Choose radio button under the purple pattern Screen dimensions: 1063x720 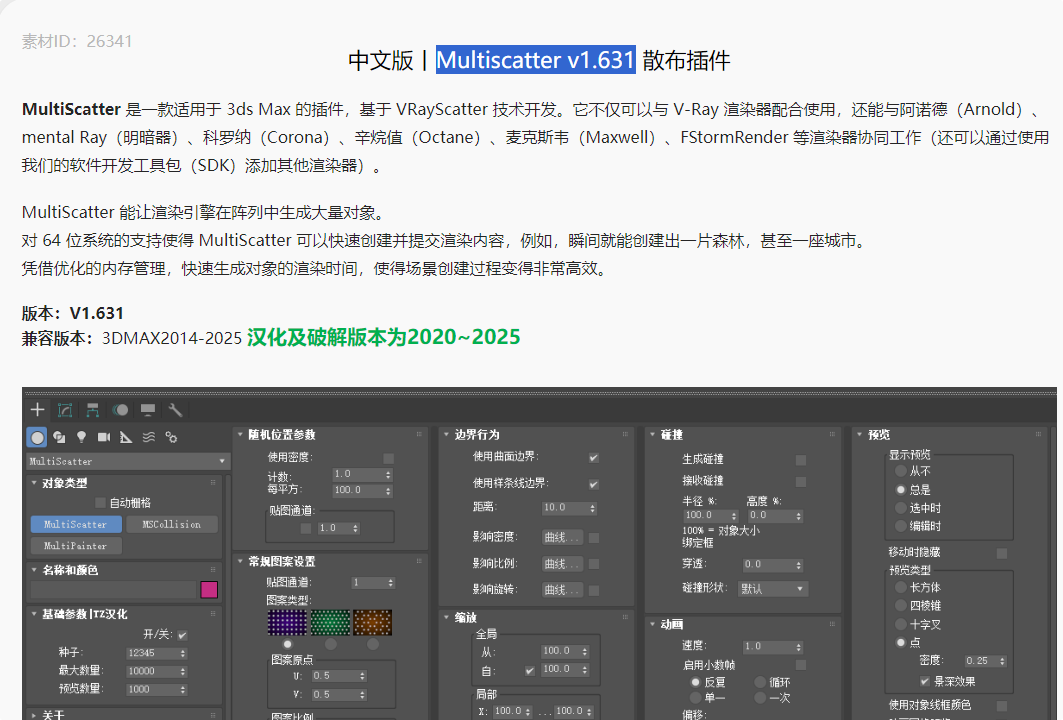pos(288,644)
